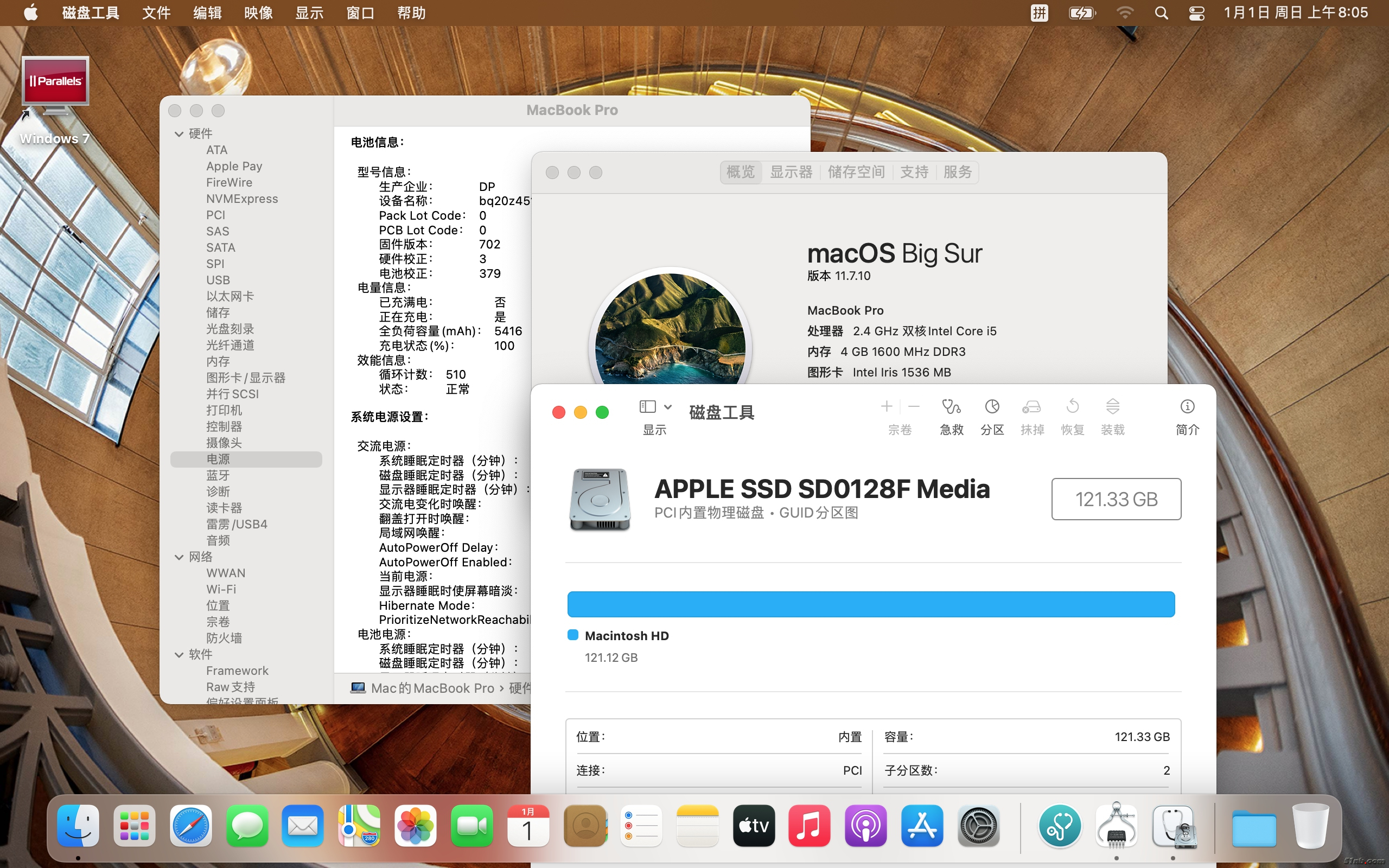The height and width of the screenshot is (868, 1389).
Task: Switch to 储存空间 tab in About This Mac
Action: point(856,171)
